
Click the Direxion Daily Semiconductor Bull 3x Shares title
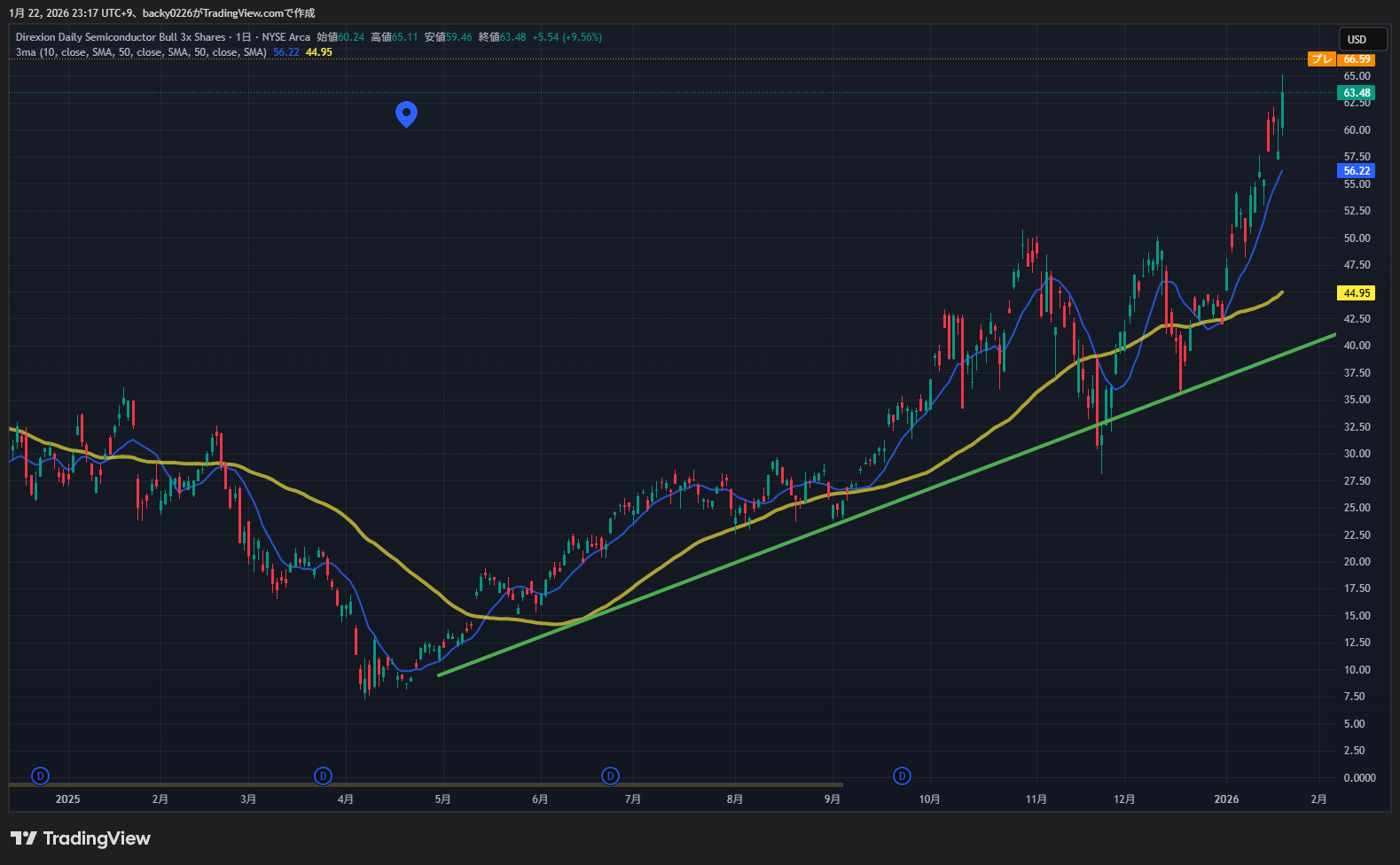(121, 37)
